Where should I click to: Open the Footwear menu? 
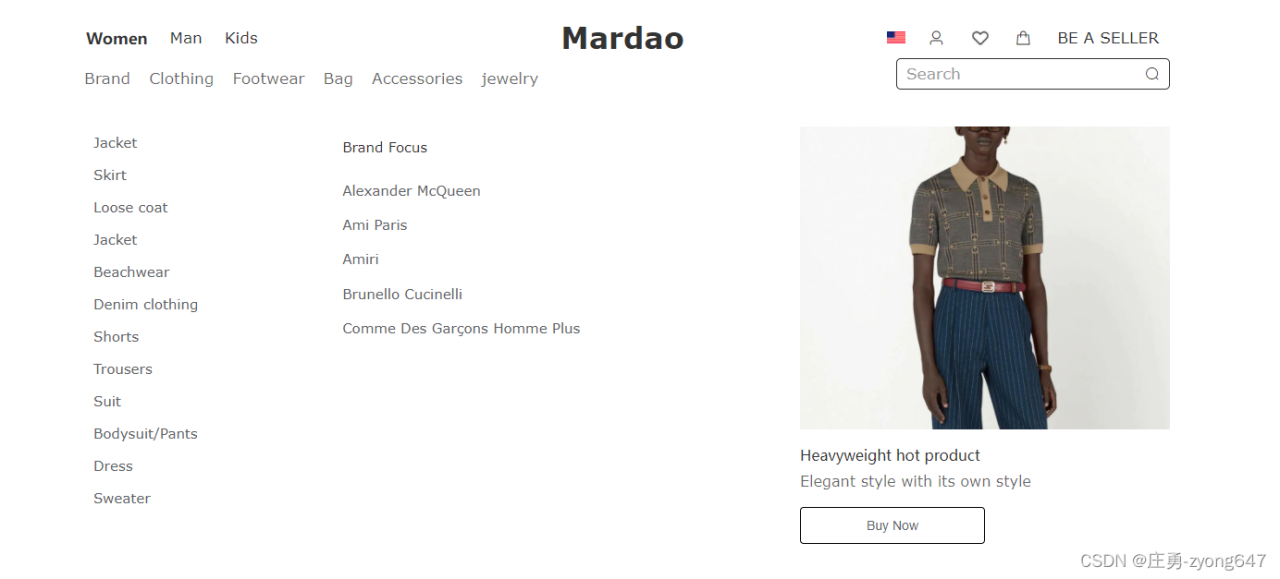[x=268, y=79]
